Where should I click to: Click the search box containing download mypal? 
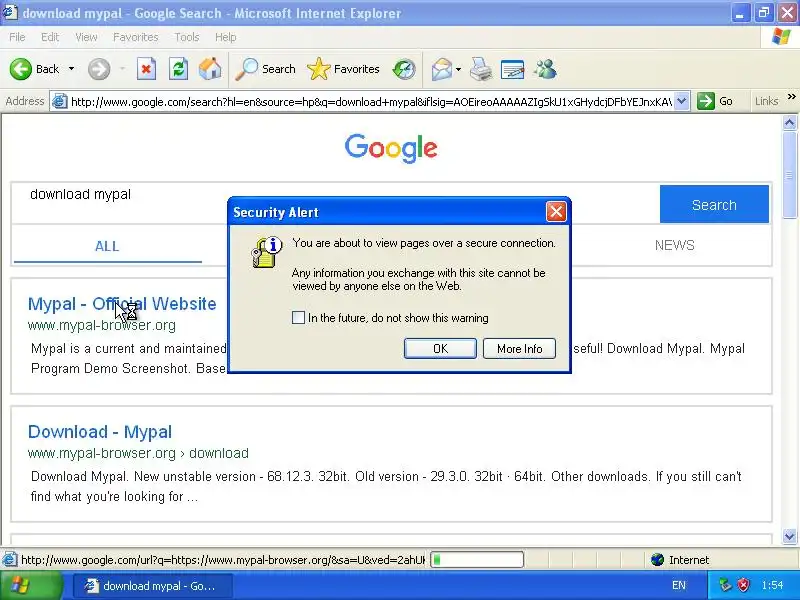[x=335, y=204]
